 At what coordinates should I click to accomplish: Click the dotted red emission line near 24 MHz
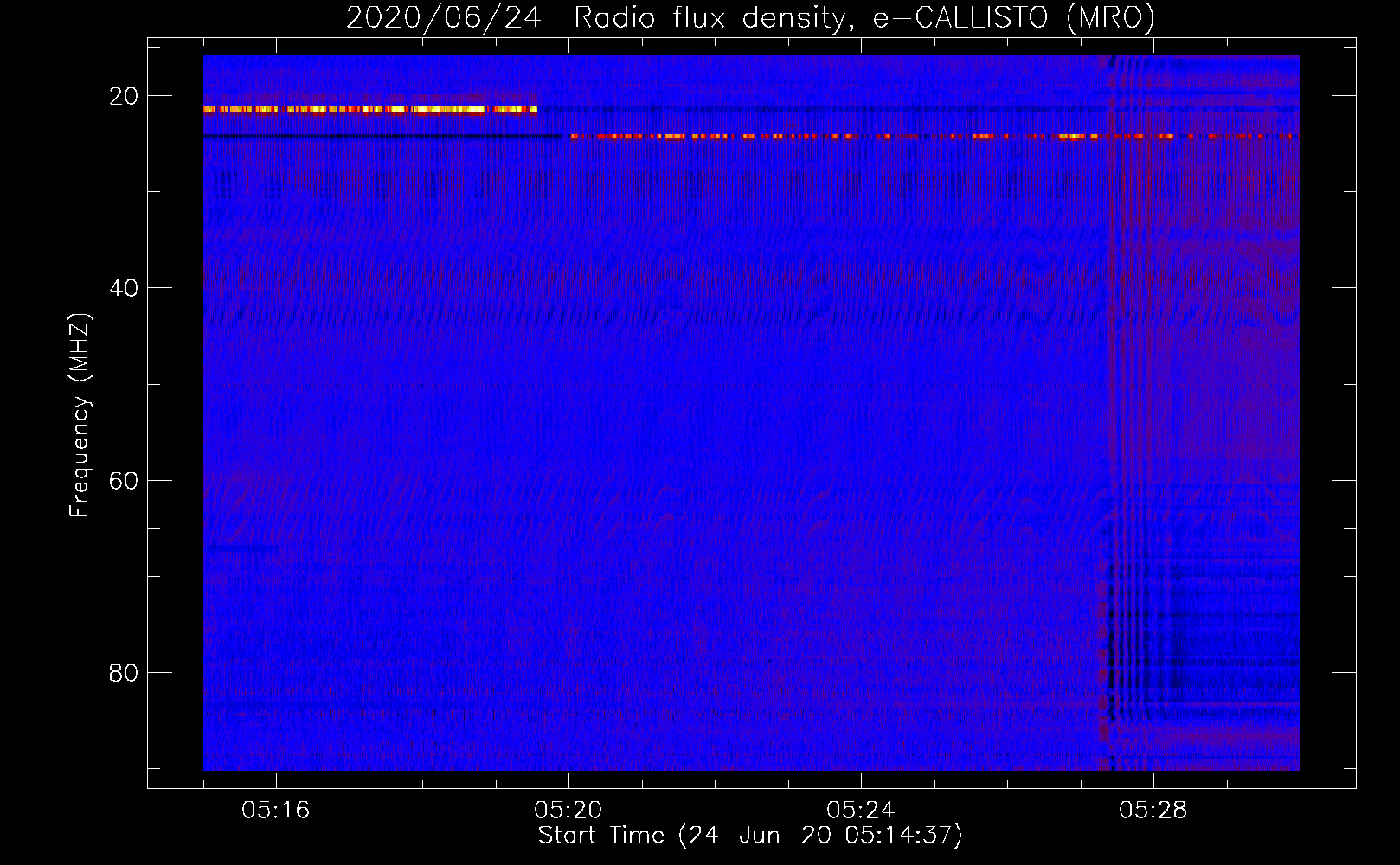coord(933,136)
